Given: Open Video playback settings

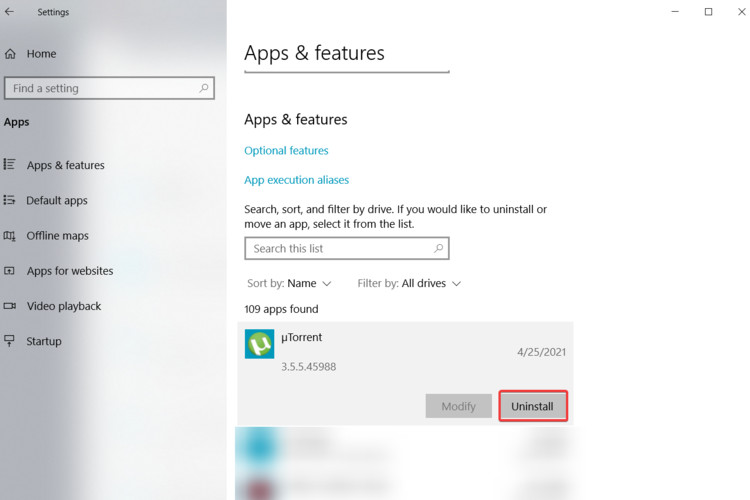Looking at the screenshot, I should click(x=64, y=306).
